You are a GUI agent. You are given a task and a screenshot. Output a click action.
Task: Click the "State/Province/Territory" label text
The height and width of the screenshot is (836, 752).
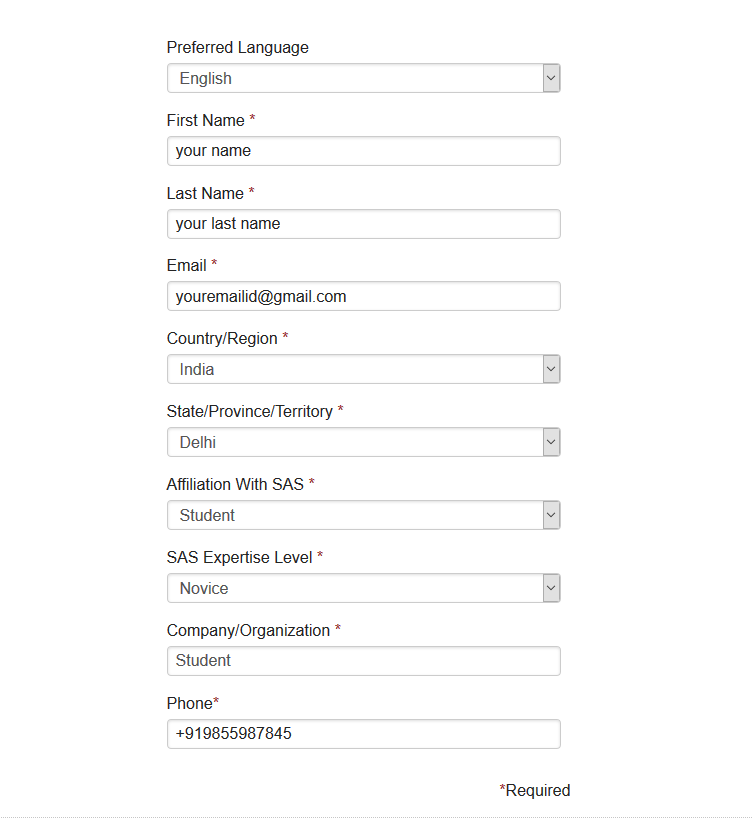pyautogui.click(x=249, y=411)
